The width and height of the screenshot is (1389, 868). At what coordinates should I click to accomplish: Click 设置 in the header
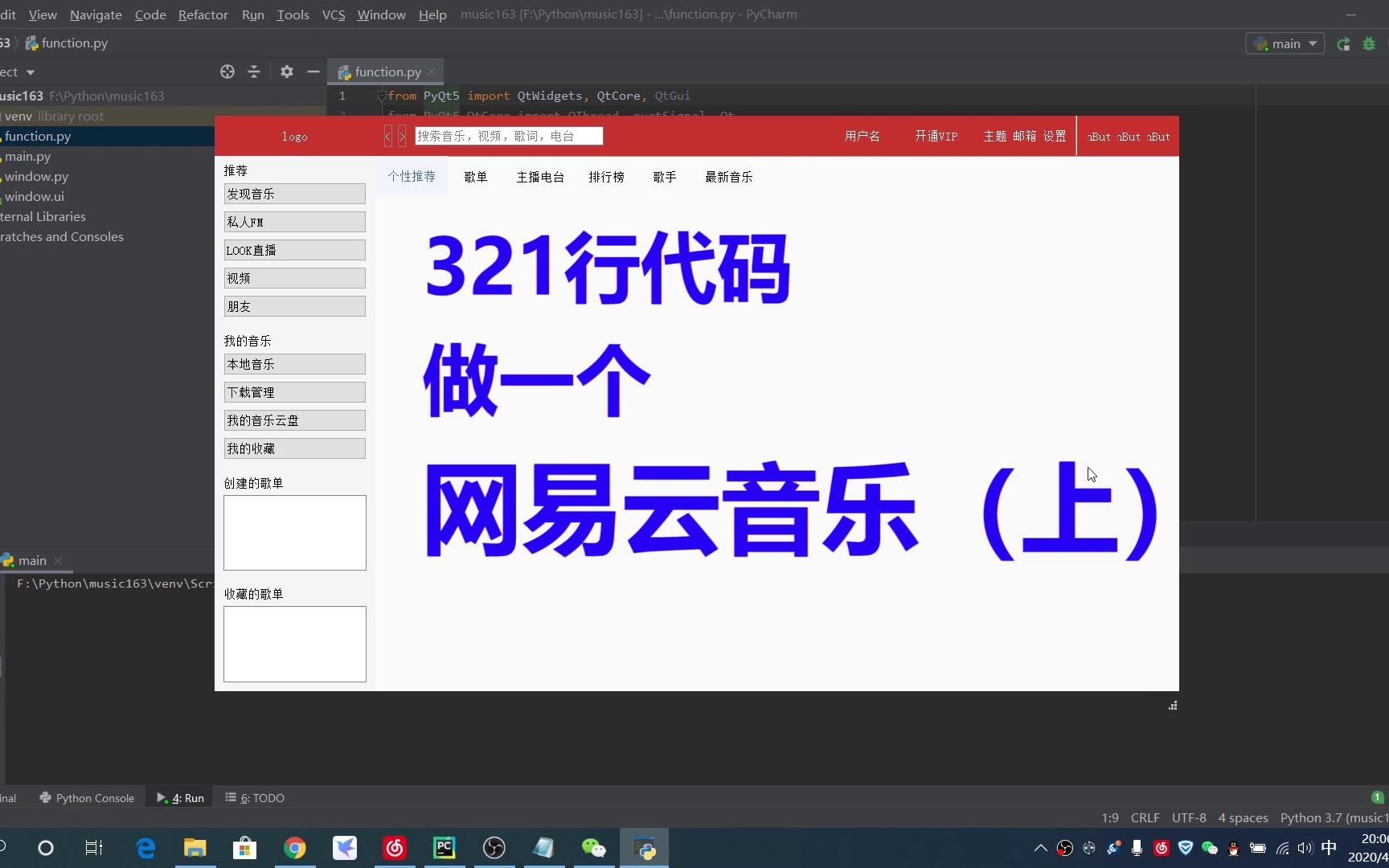[x=1055, y=137]
